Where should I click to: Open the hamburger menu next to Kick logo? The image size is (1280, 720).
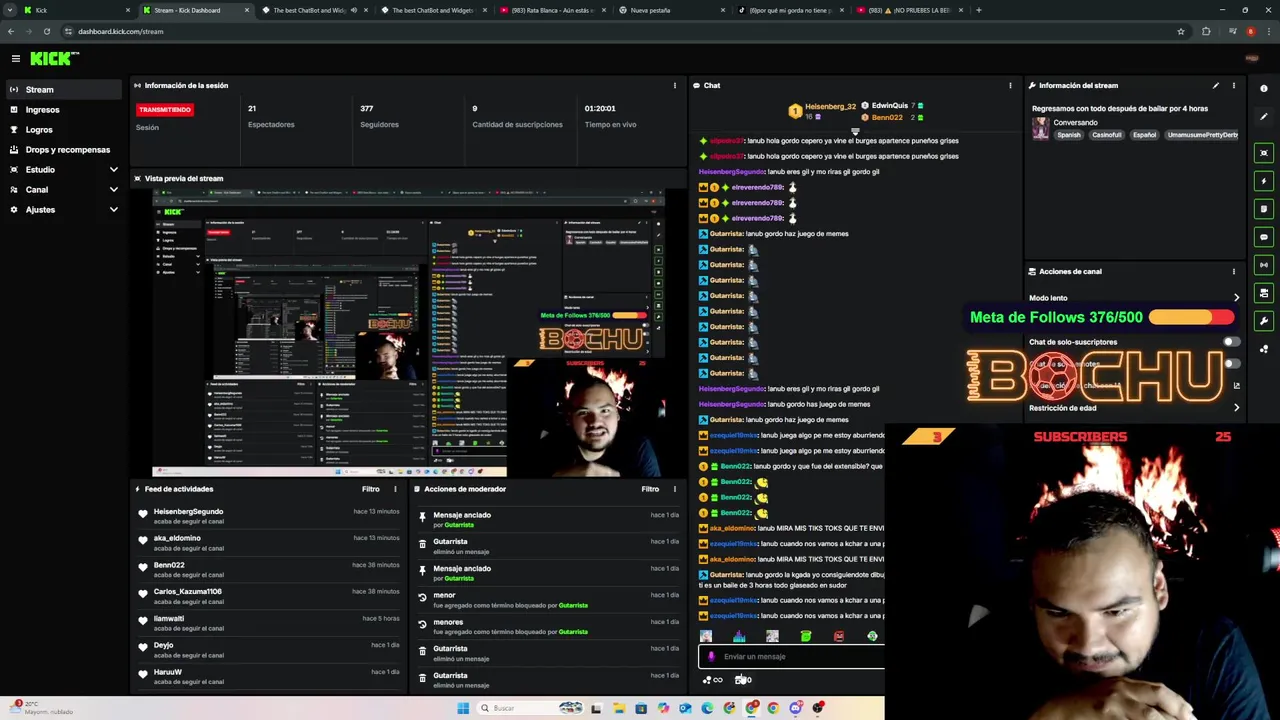[15, 59]
